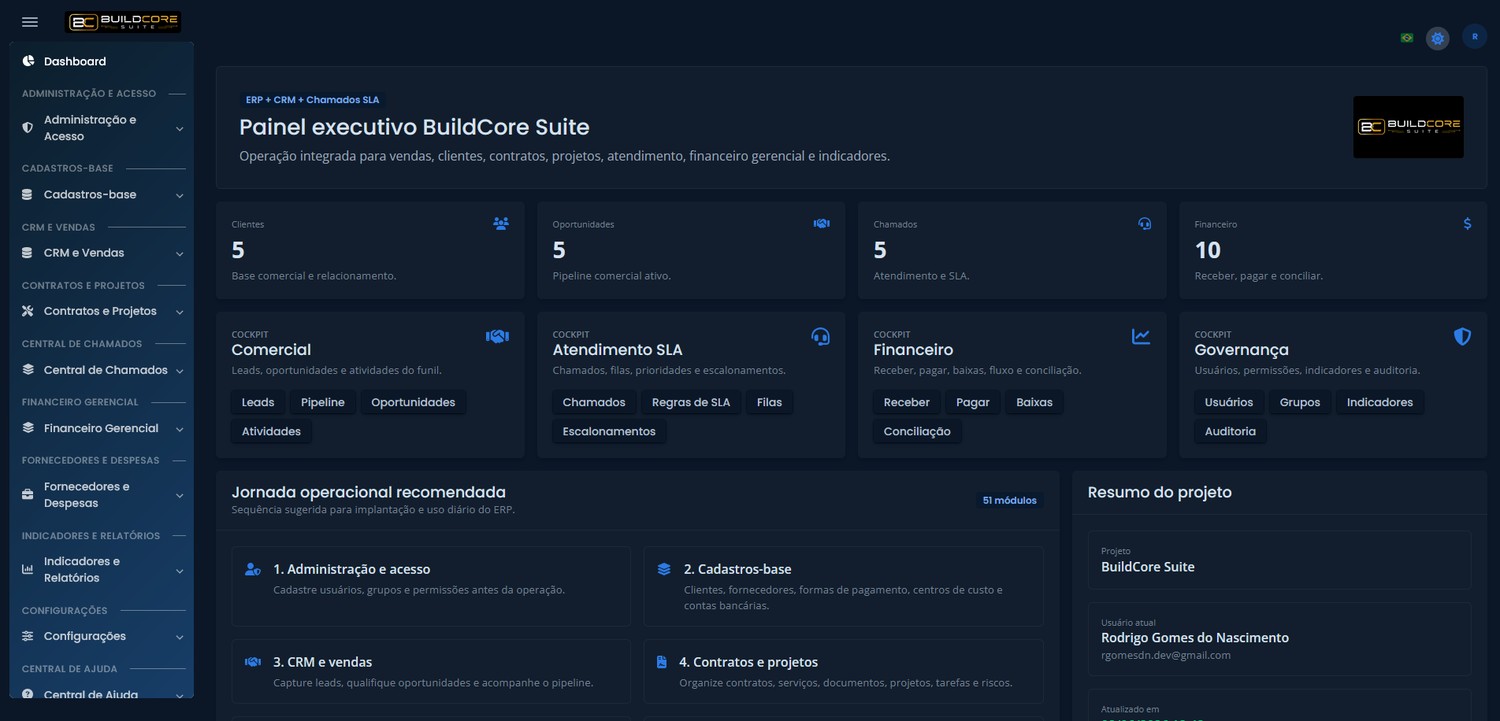The image size is (1500, 721).
Task: Open the Pagar button
Action: [973, 402]
